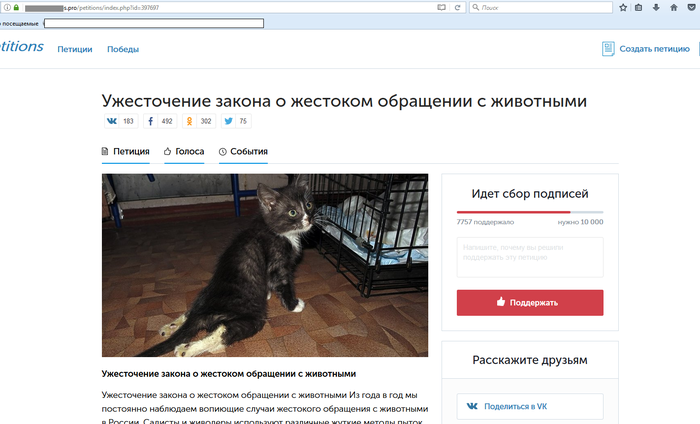Go to browser home page icon

pos(674,7)
